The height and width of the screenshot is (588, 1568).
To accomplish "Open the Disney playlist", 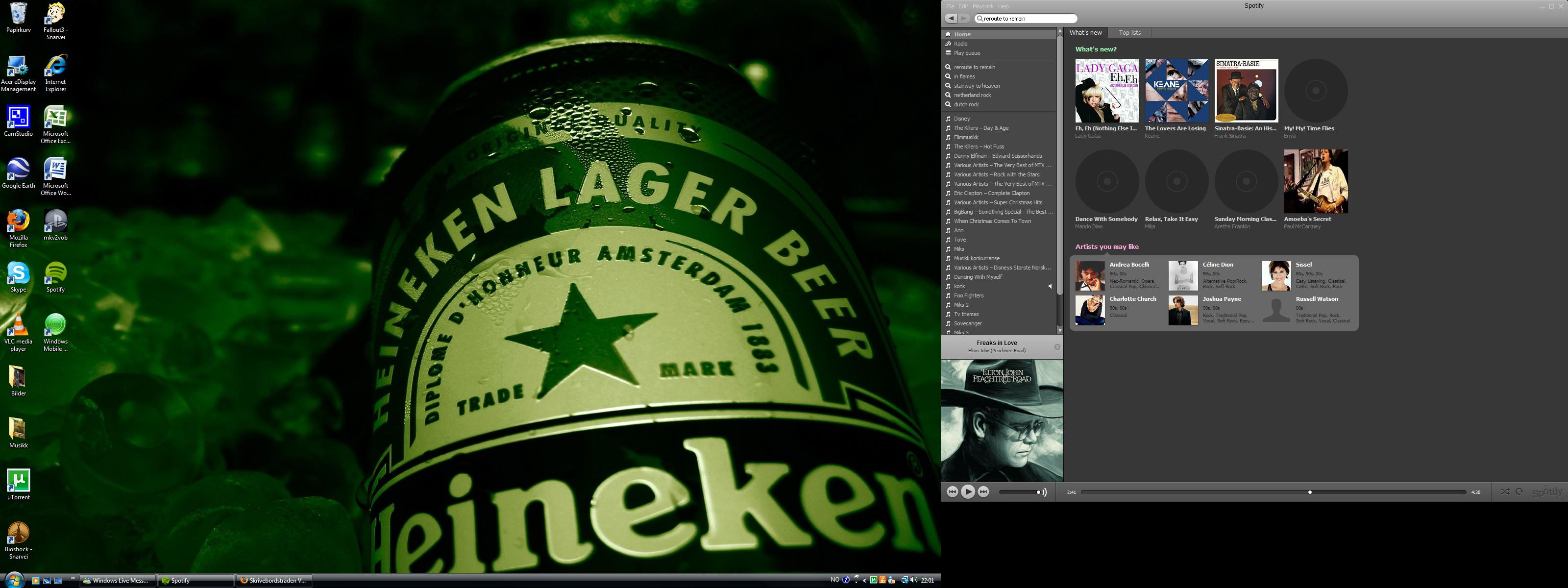I will tap(998, 119).
